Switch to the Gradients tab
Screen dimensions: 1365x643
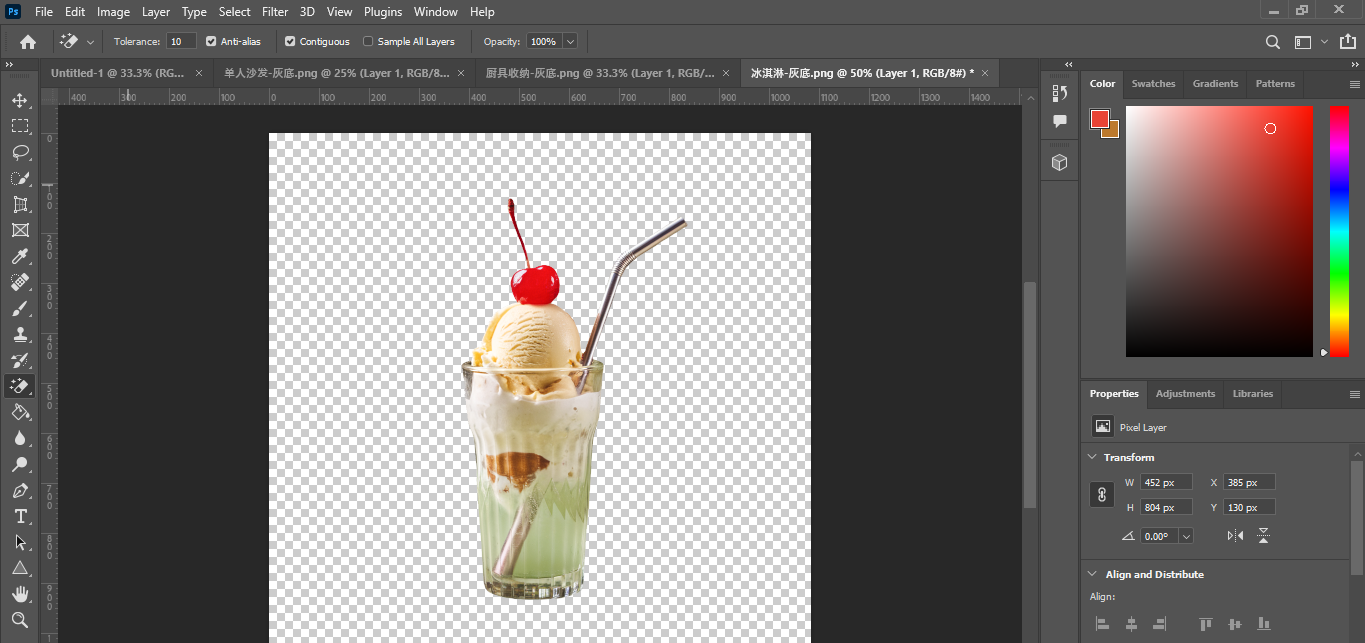click(x=1215, y=84)
